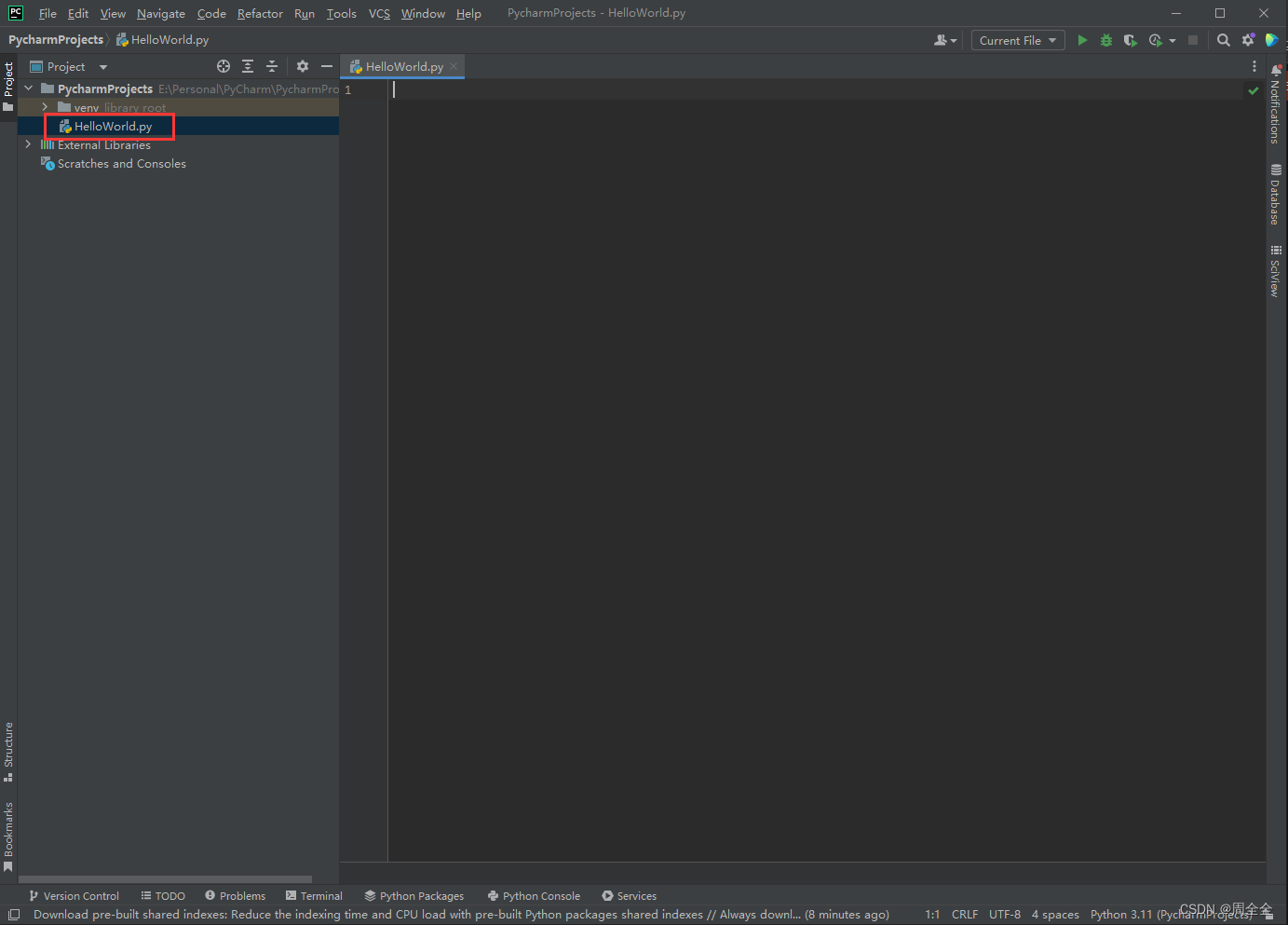Close the HelloWorld.py editor tab
Viewport: 1288px width, 925px height.
pos(454,66)
